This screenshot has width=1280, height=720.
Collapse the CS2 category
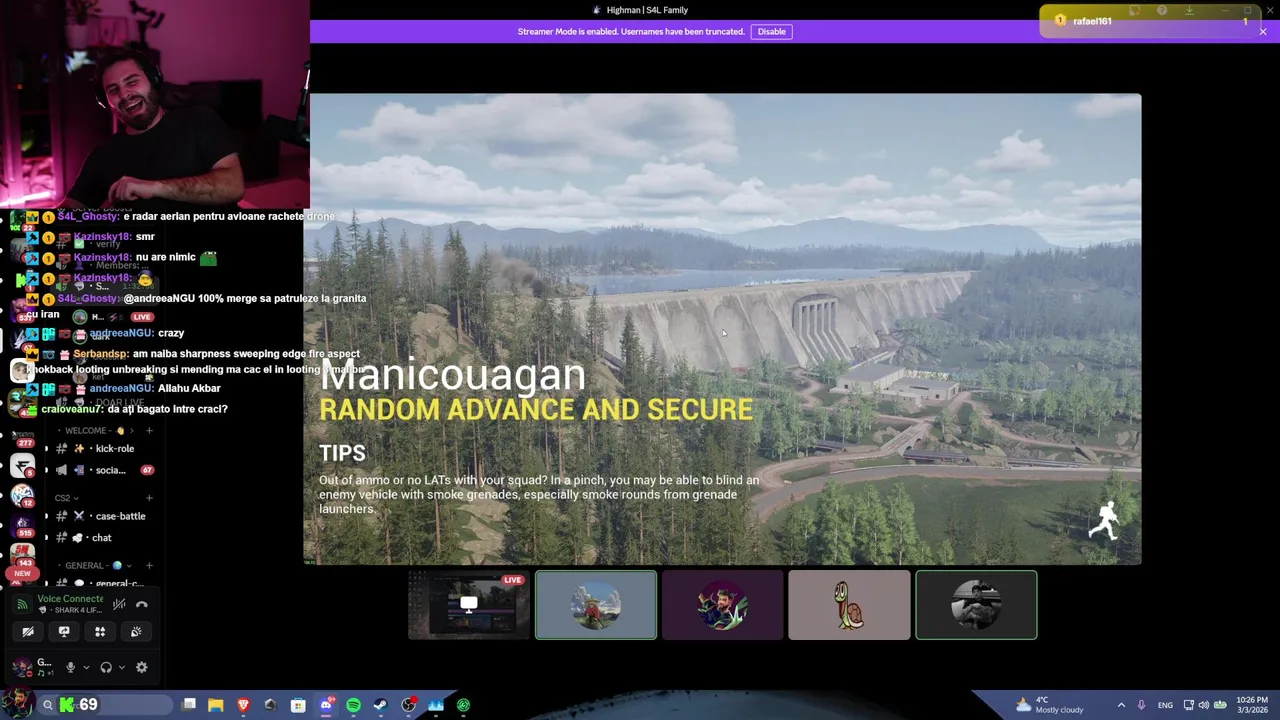tap(66, 498)
